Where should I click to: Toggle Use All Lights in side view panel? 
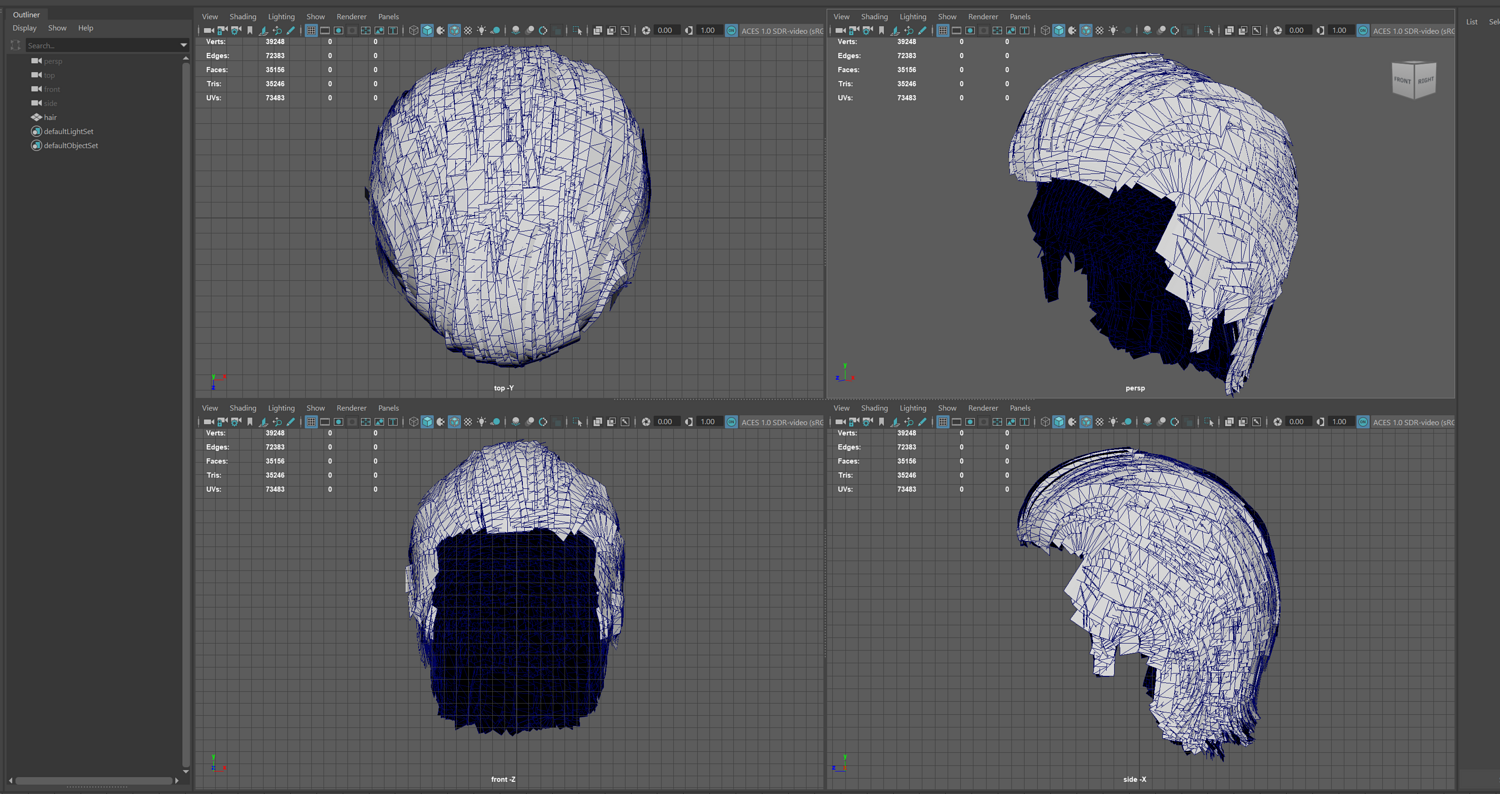[x=1113, y=422]
